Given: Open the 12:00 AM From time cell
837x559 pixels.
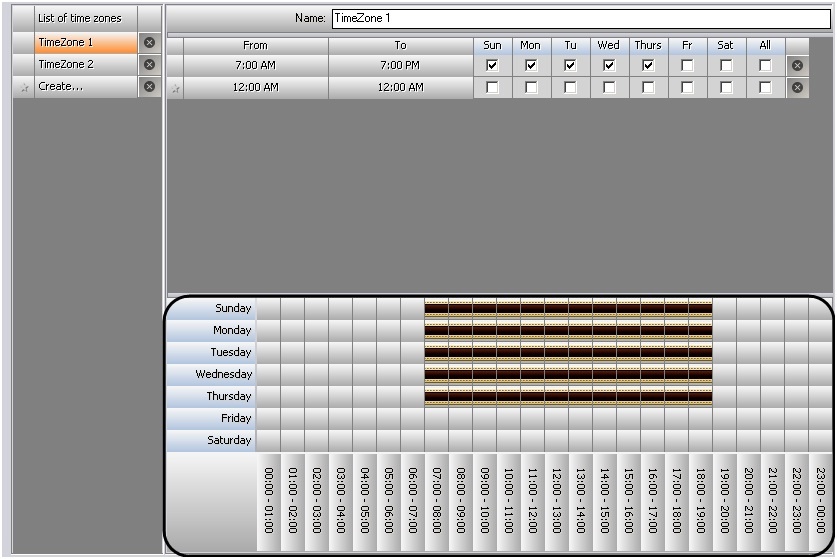Looking at the screenshot, I should [255, 87].
